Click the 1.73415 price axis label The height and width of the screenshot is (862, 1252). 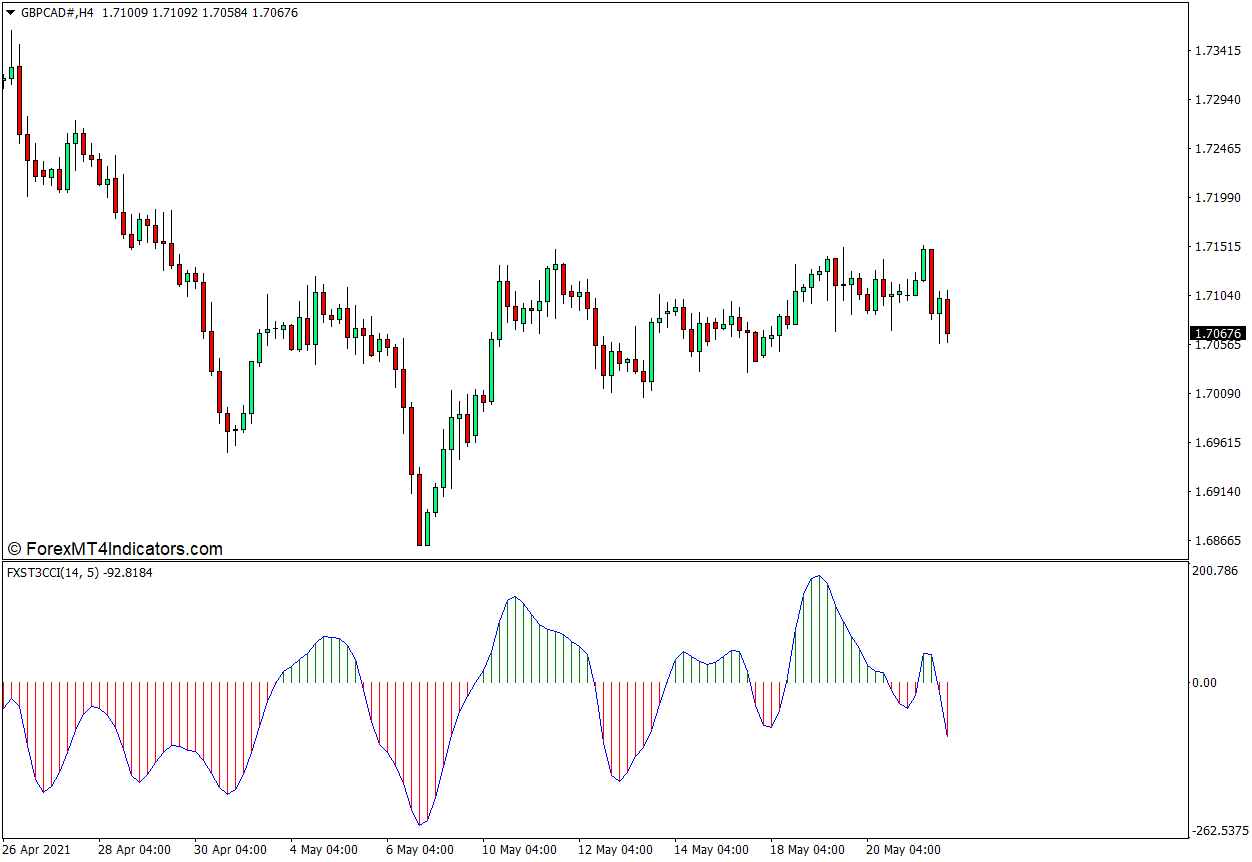(1217, 50)
